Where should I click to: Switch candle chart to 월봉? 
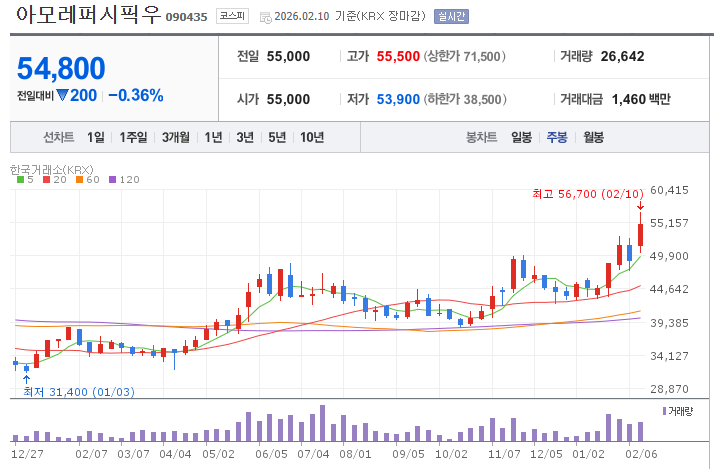593,137
